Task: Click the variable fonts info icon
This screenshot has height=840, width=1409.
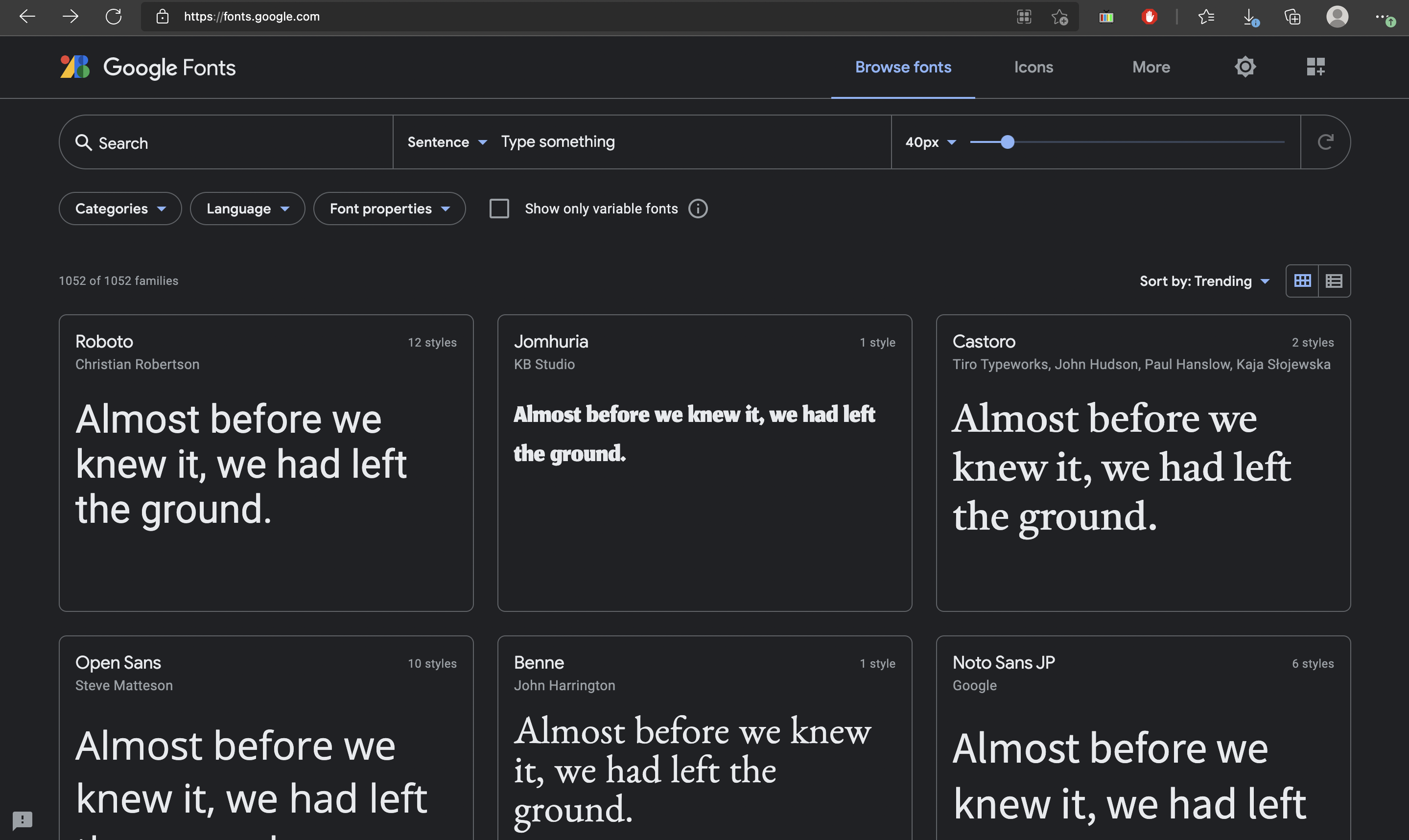Action: (698, 209)
